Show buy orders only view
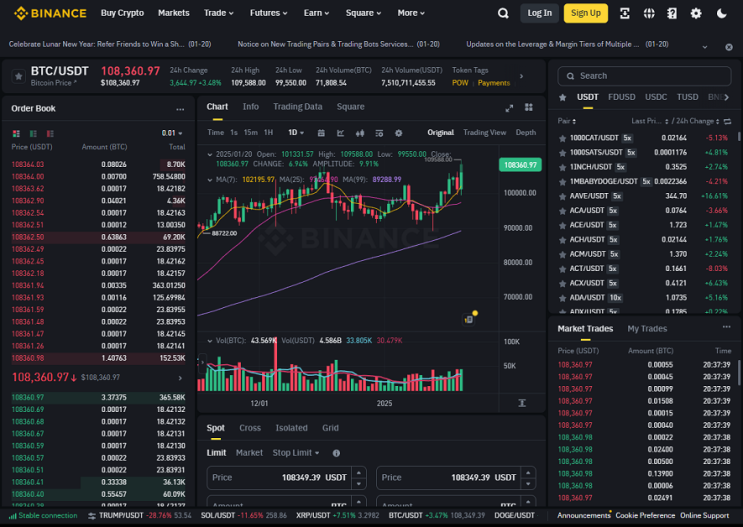 [x=33, y=134]
